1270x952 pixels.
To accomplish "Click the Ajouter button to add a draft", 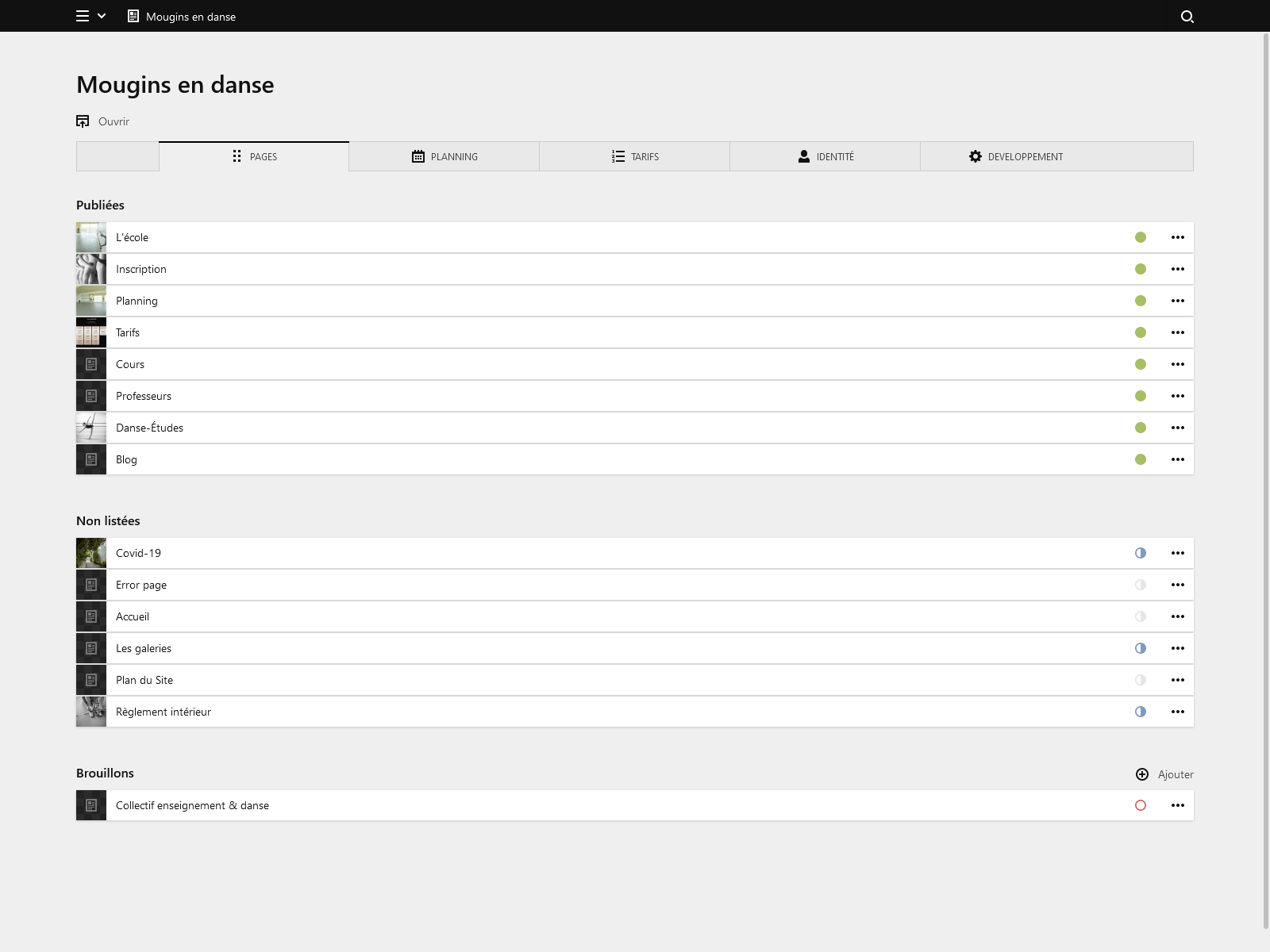I will (x=1164, y=774).
